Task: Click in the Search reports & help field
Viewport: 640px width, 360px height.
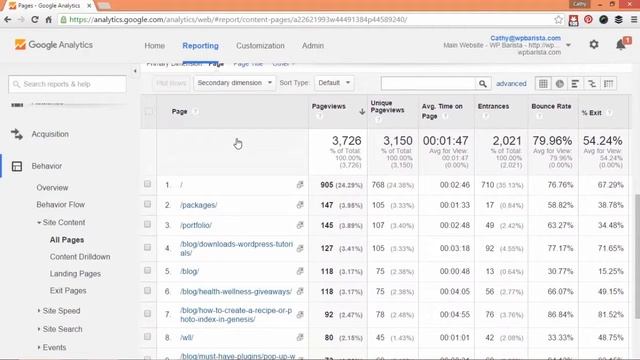Action: pos(67,84)
